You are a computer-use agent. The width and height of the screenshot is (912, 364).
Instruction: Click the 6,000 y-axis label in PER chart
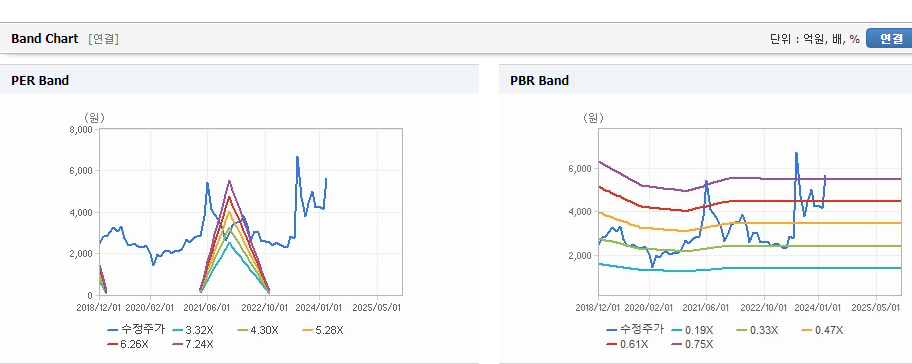[80, 171]
